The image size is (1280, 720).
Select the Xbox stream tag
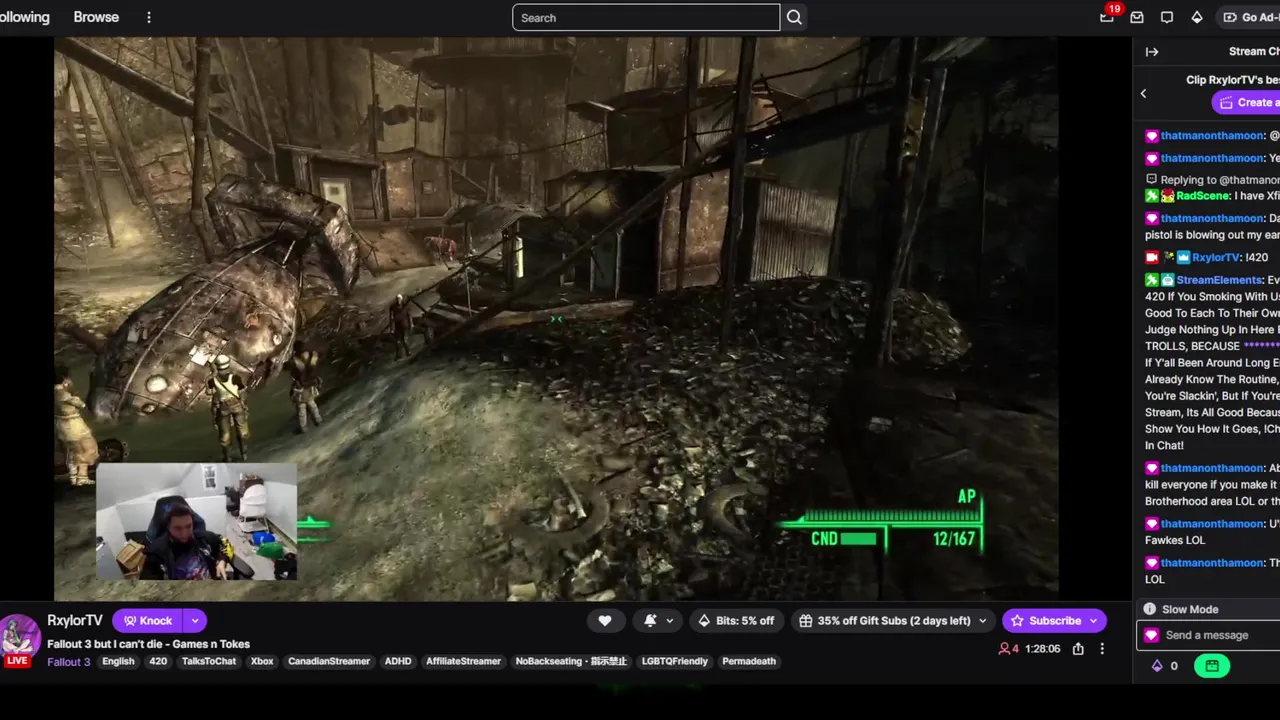pyautogui.click(x=262, y=661)
